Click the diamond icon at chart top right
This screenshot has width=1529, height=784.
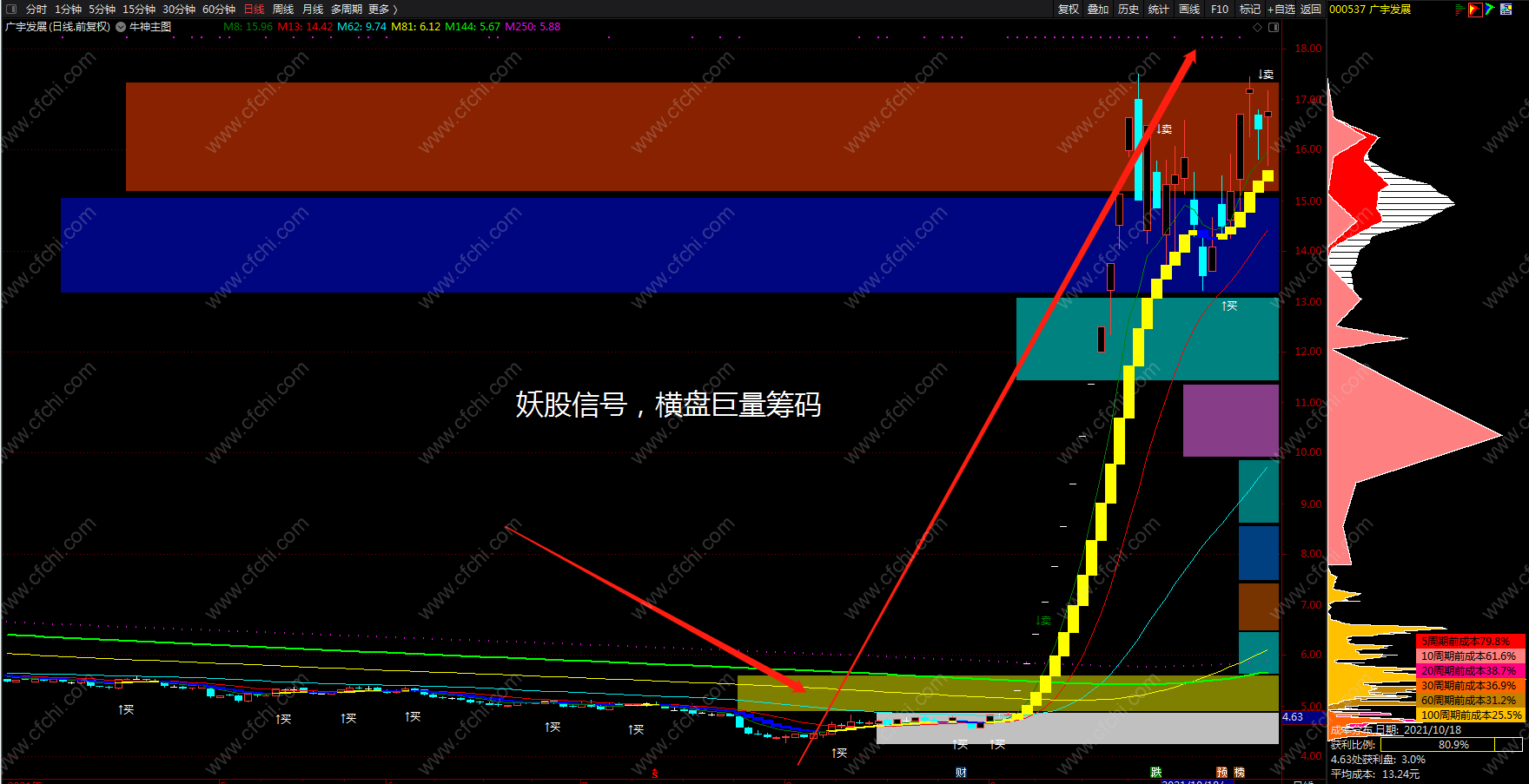[1257, 27]
